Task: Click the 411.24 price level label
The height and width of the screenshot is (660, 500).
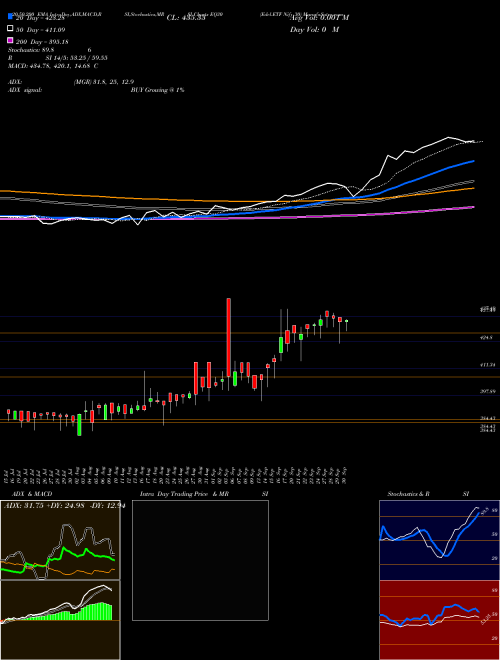Action: coord(487,365)
